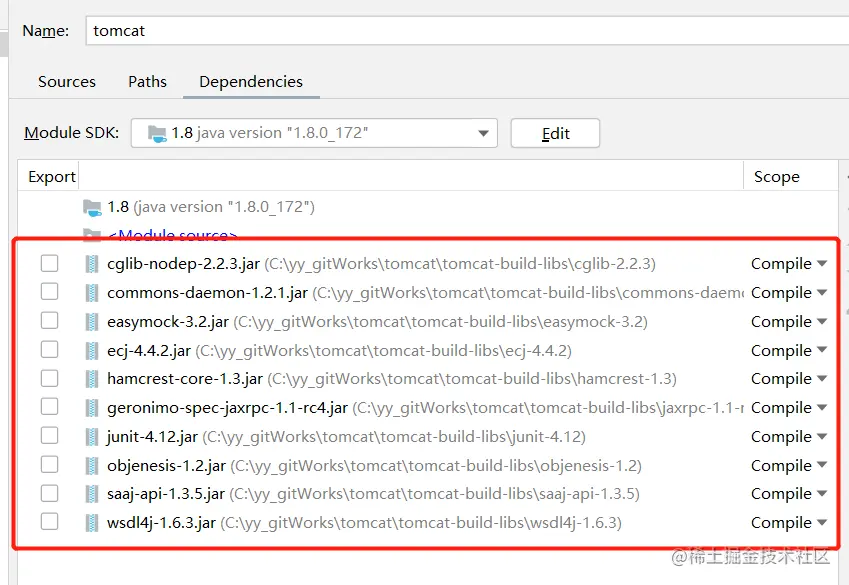Check export box for junit-4.12.jar

coord(49,436)
